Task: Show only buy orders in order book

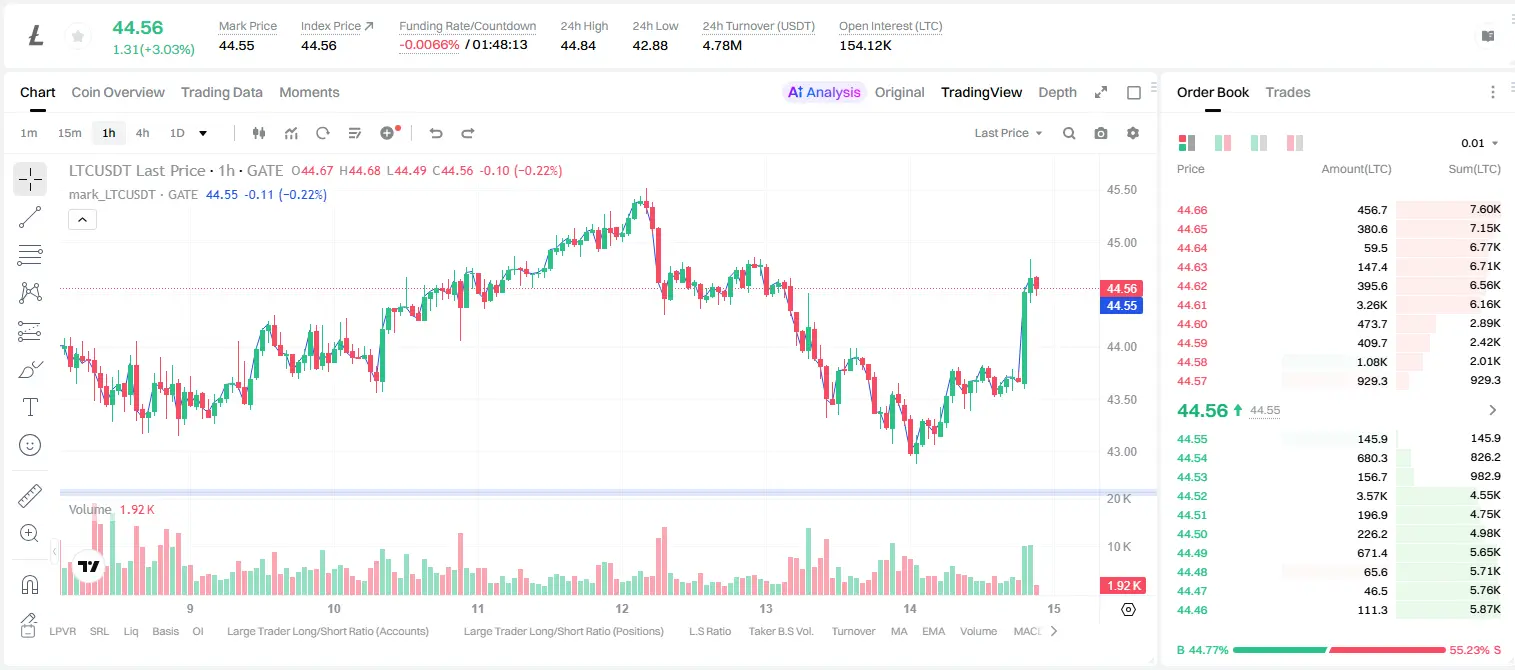Action: 1259,143
